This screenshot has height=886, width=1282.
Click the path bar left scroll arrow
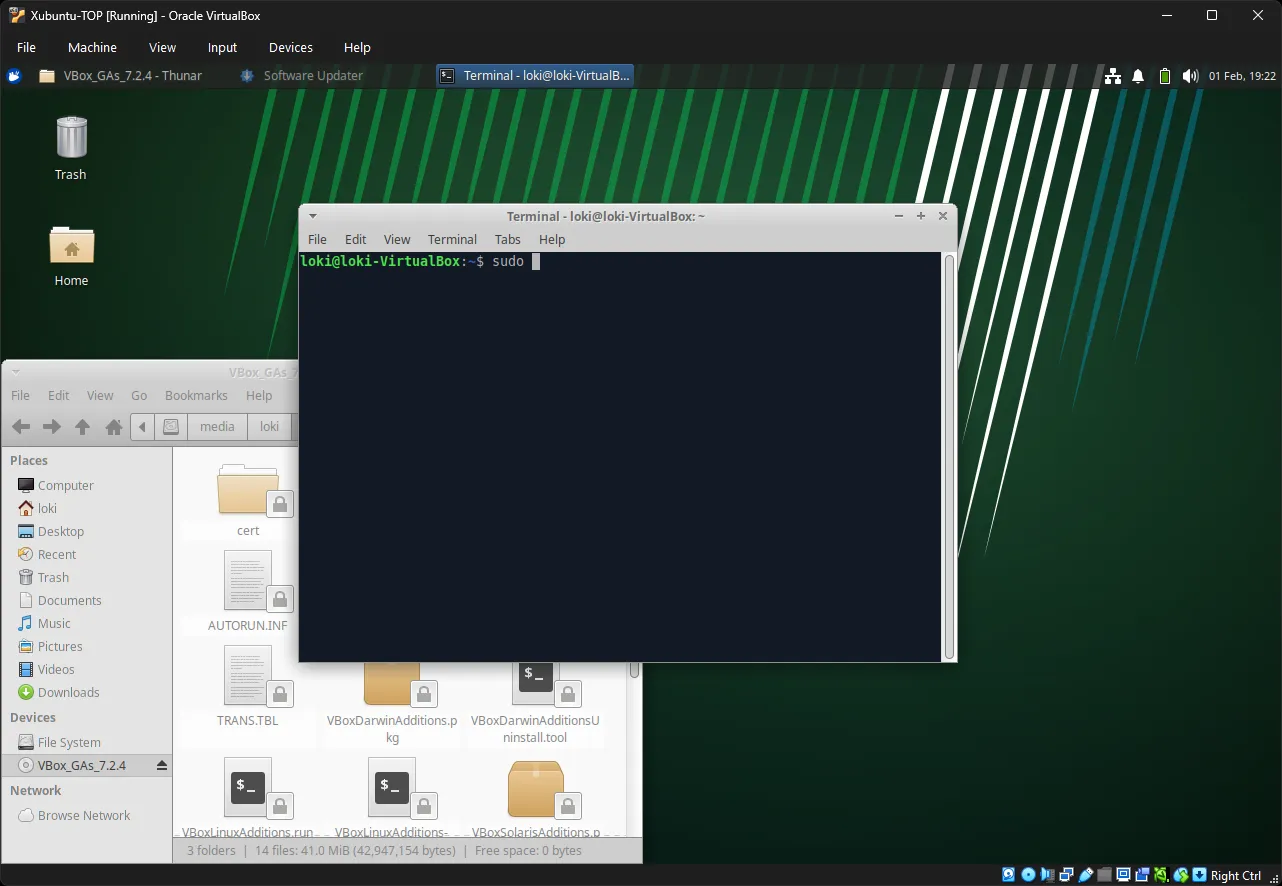tap(143, 427)
